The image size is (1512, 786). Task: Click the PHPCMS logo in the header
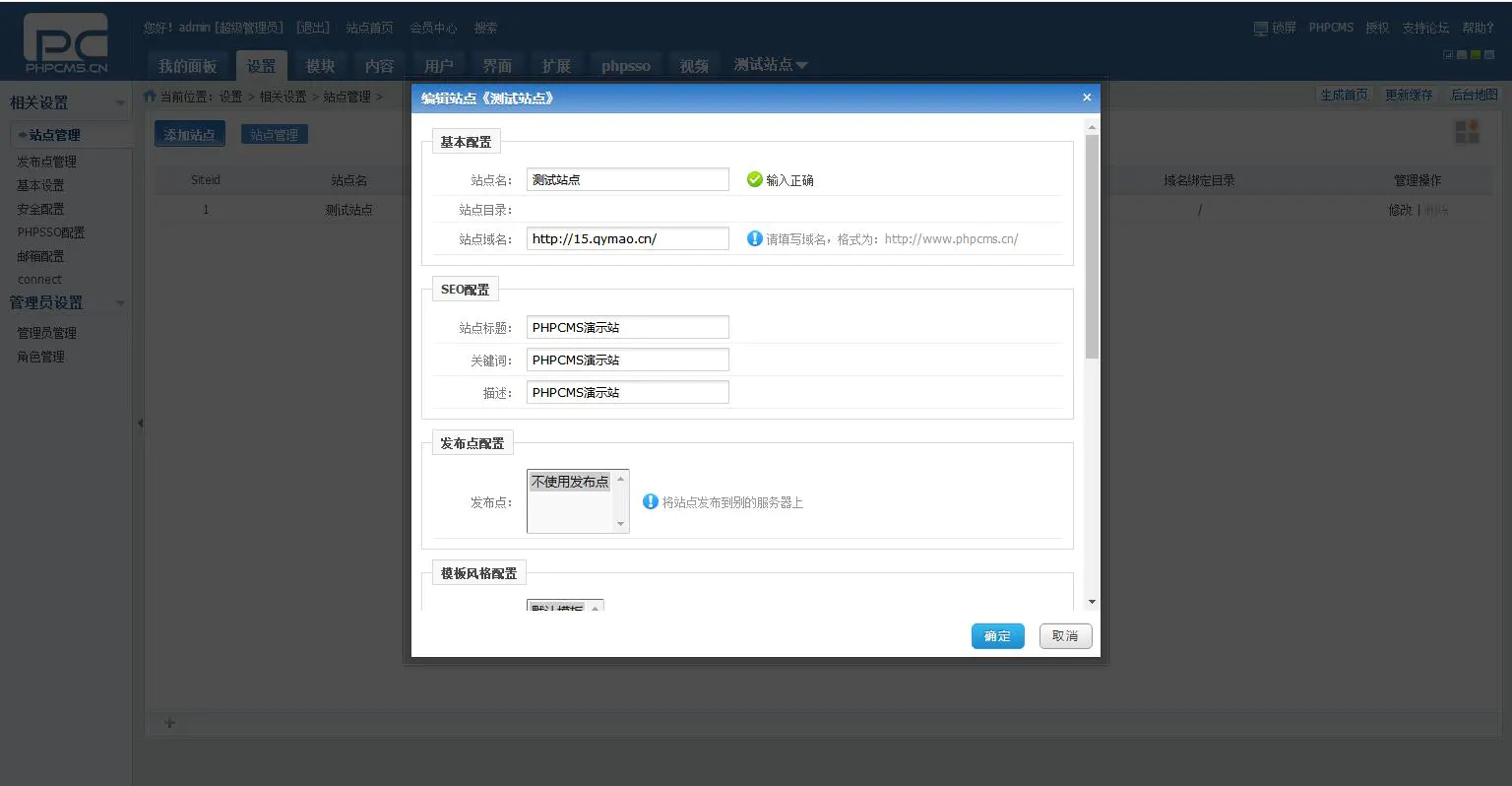point(66,44)
